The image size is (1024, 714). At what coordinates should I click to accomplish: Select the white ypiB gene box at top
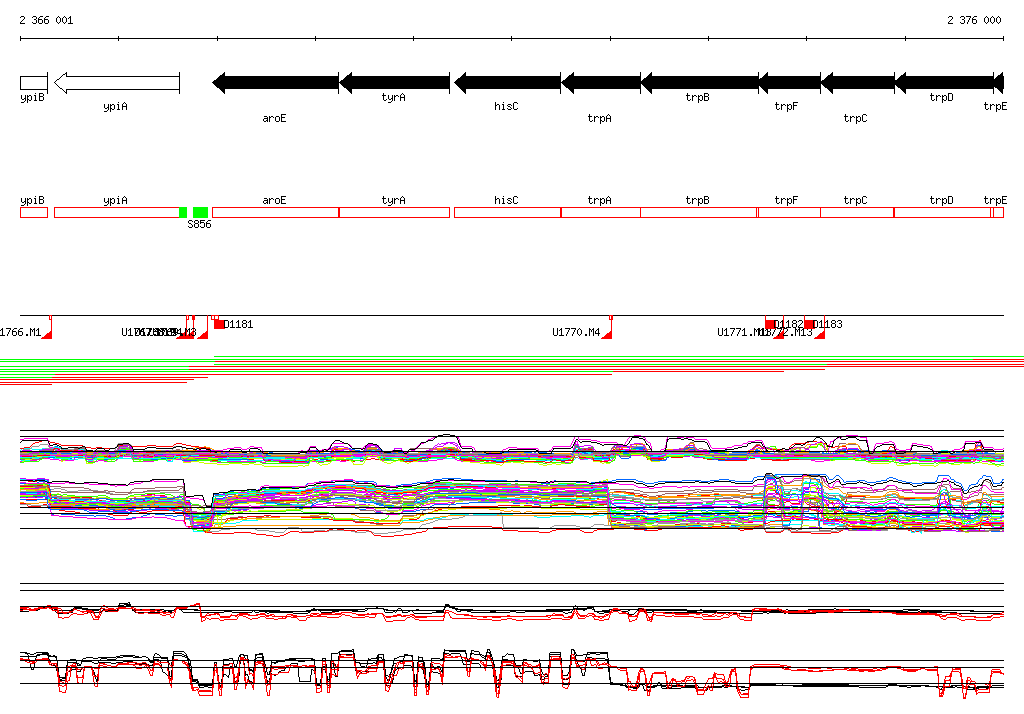coord(33,82)
